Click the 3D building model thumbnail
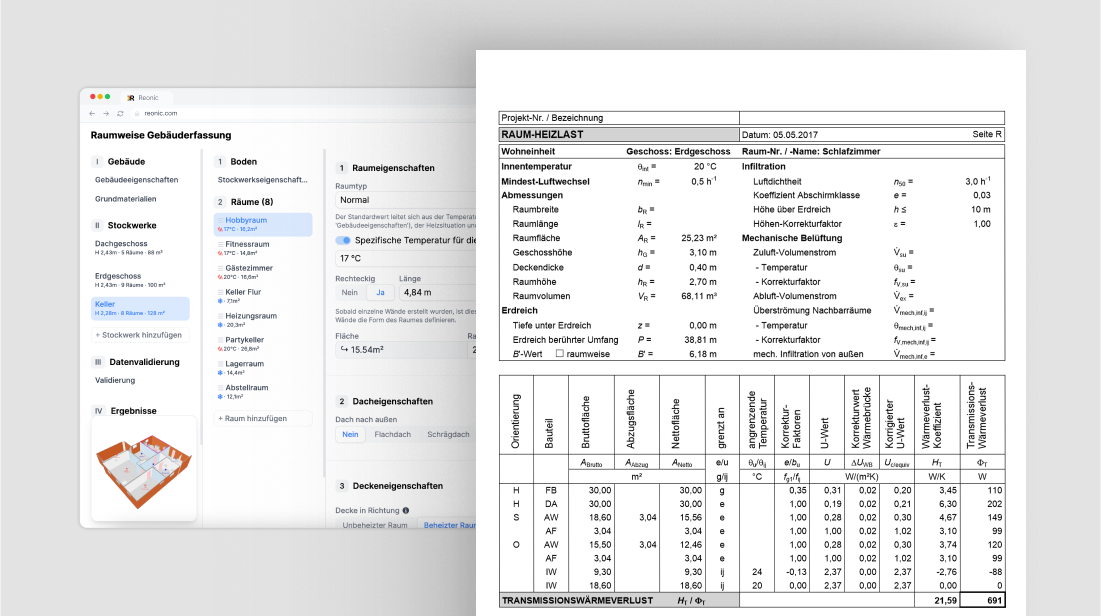1101x616 pixels. [143, 469]
